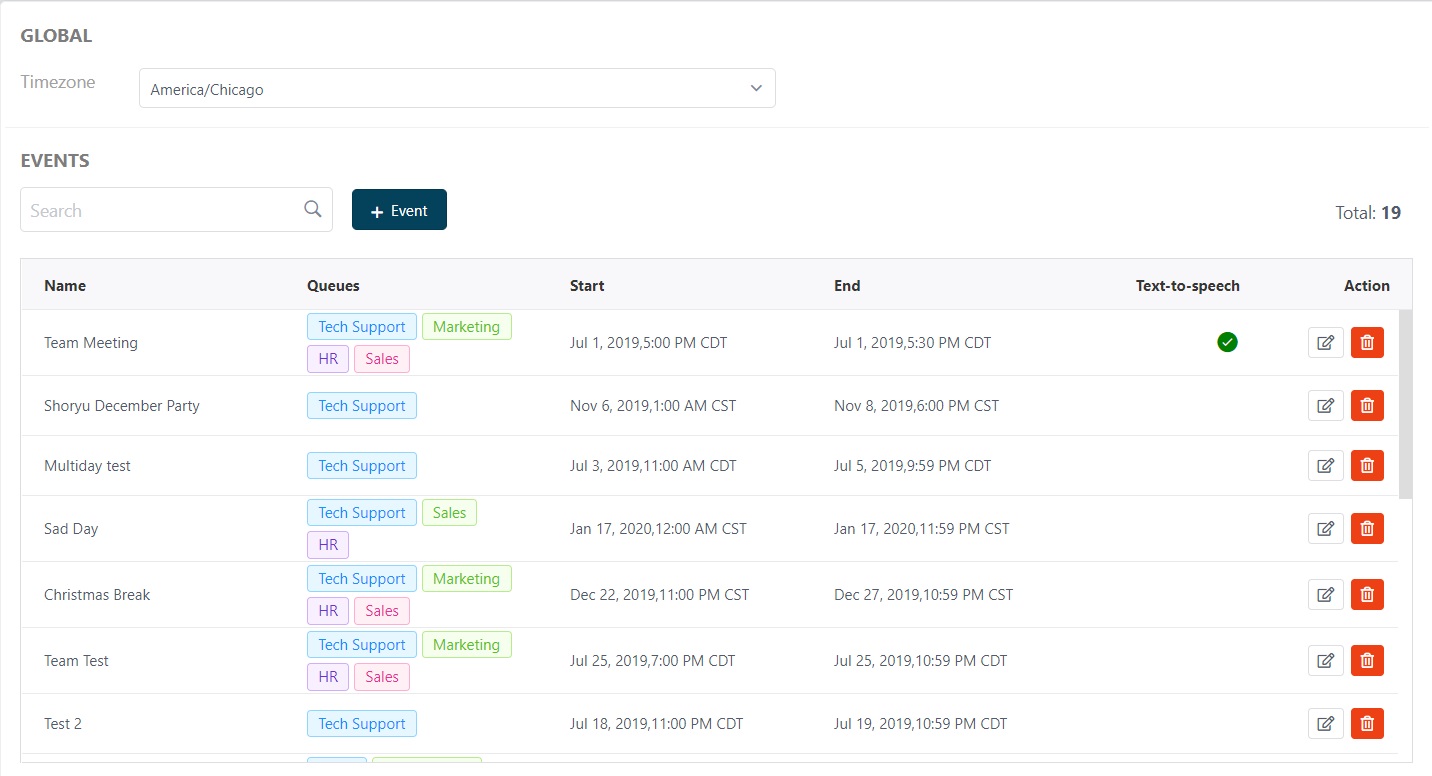This screenshot has width=1432, height=776.
Task: Click Tech Support tag in Sad Day row
Action: (362, 513)
